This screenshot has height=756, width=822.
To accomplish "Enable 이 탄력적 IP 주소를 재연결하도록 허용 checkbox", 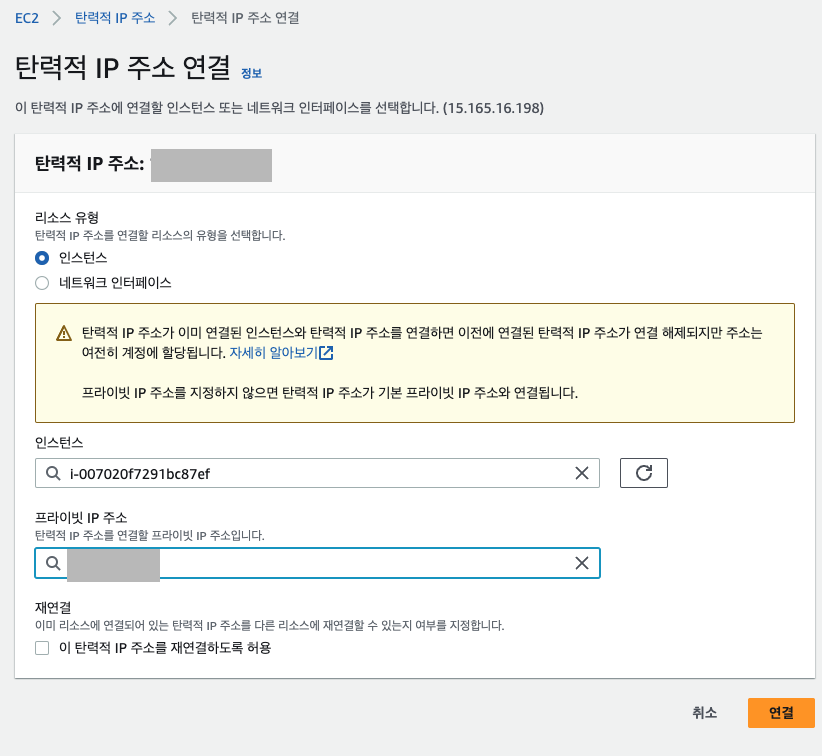I will click(42, 648).
